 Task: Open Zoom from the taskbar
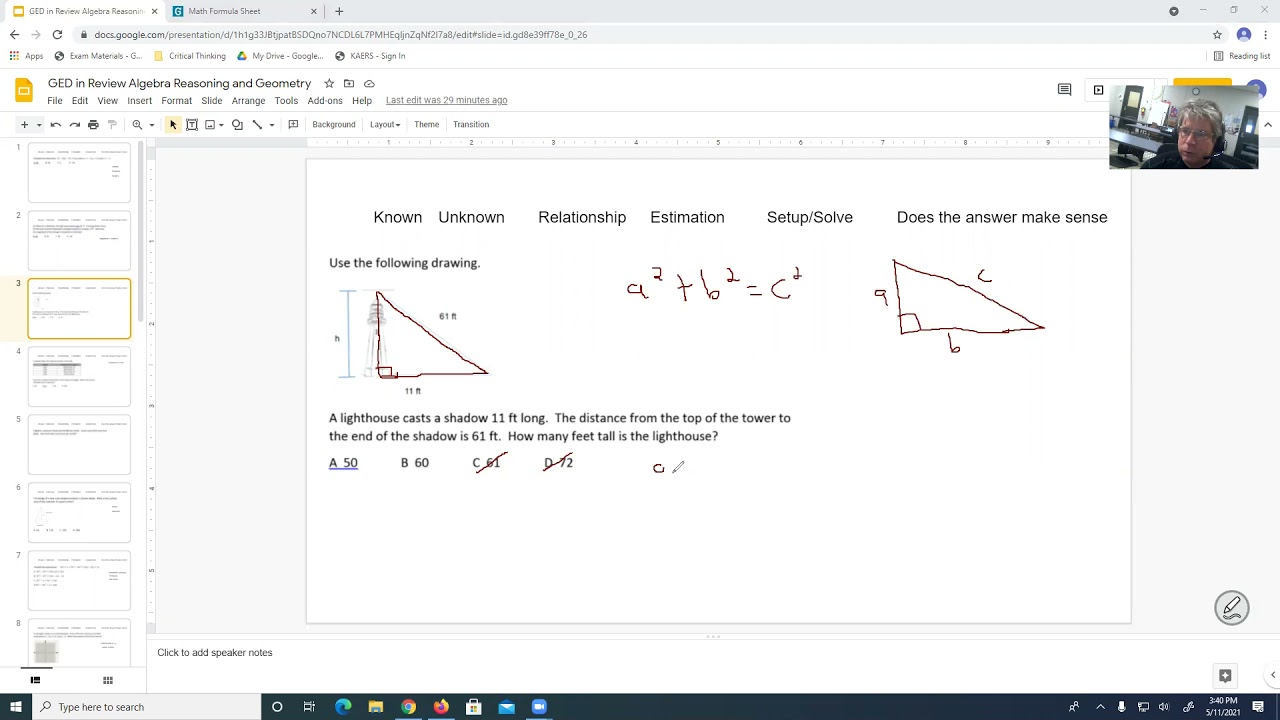click(x=539, y=707)
